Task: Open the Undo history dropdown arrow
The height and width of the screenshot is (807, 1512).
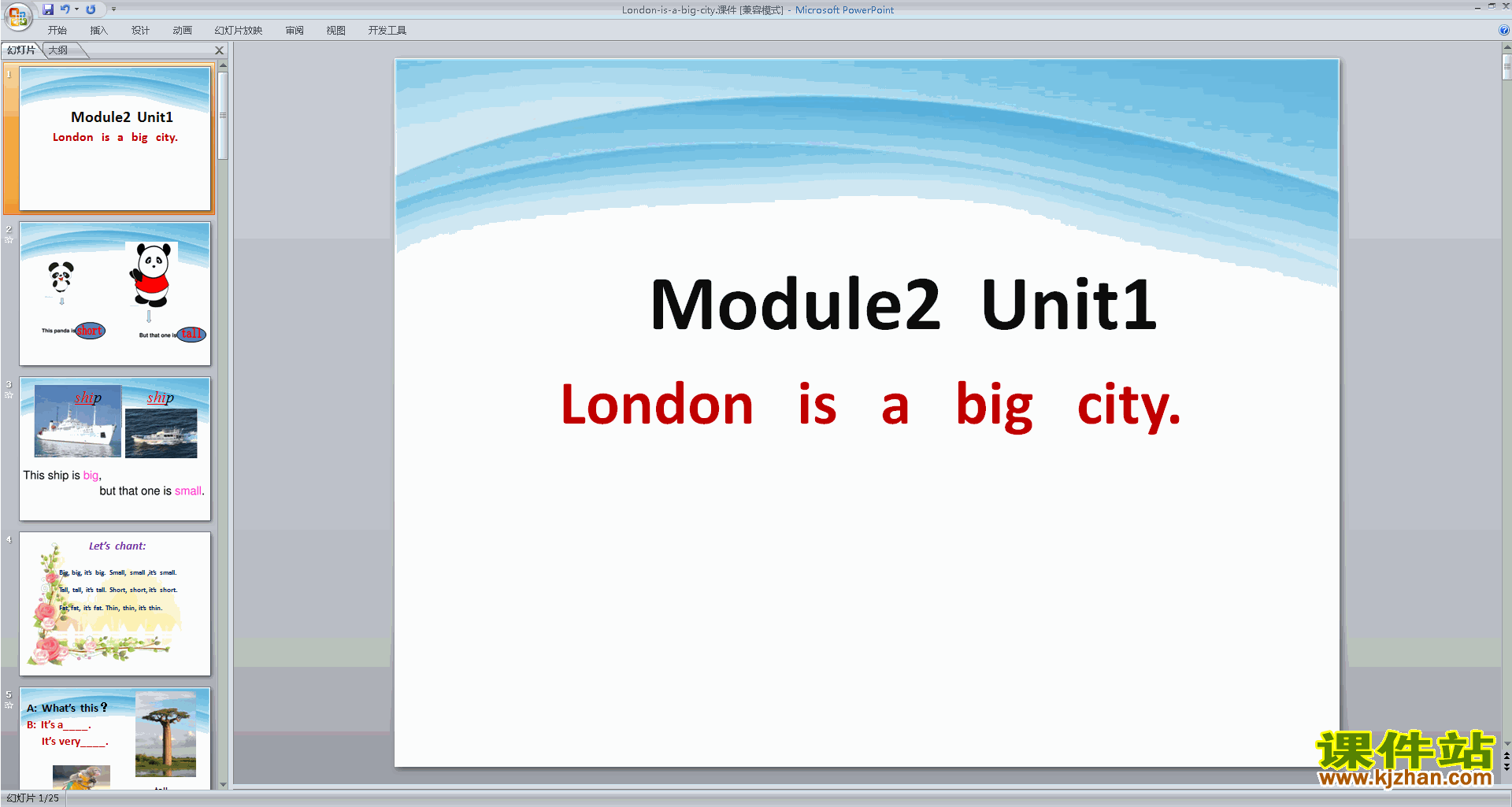Action: 76,9
